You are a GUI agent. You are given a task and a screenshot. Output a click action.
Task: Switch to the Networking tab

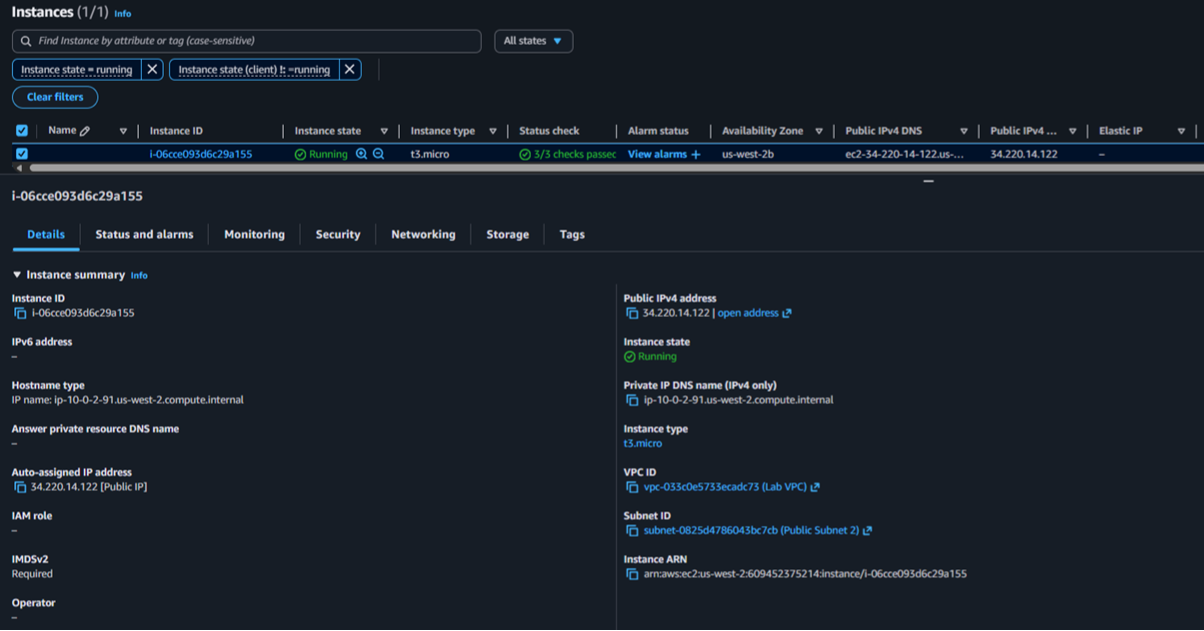pos(423,234)
